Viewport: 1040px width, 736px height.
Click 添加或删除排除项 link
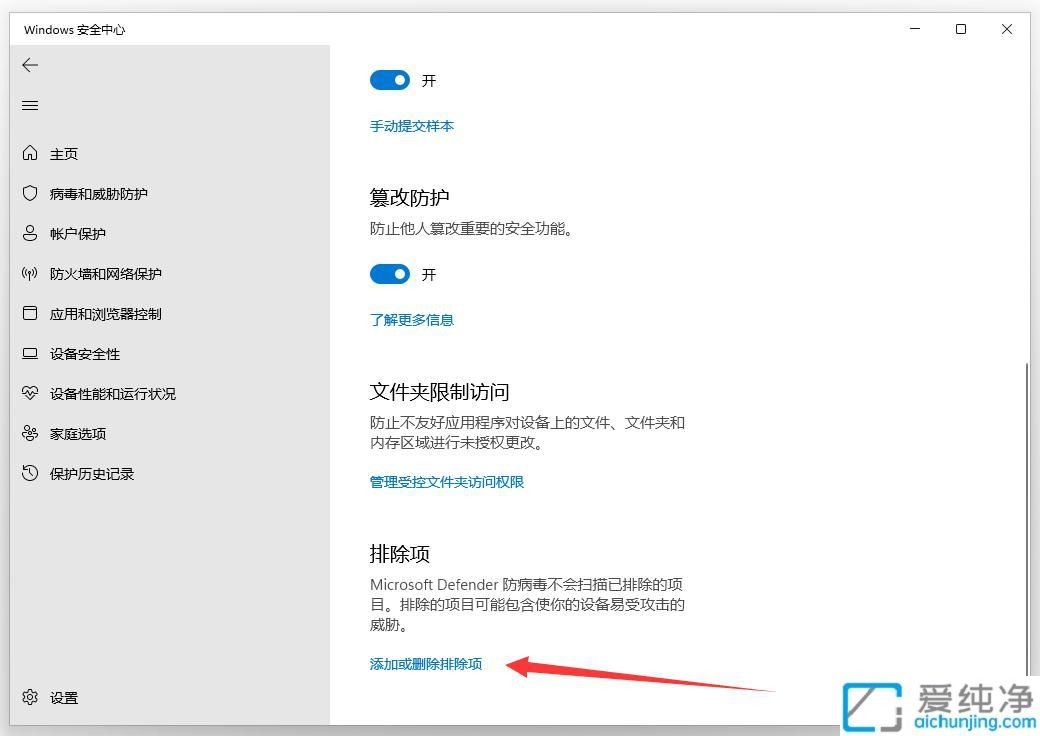[426, 663]
